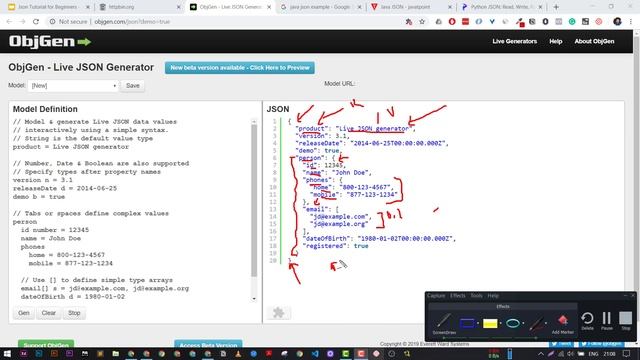Image resolution: width=640 pixels, height=360 pixels.
Task: Open the recorder's Effects menu
Action: [458, 296]
